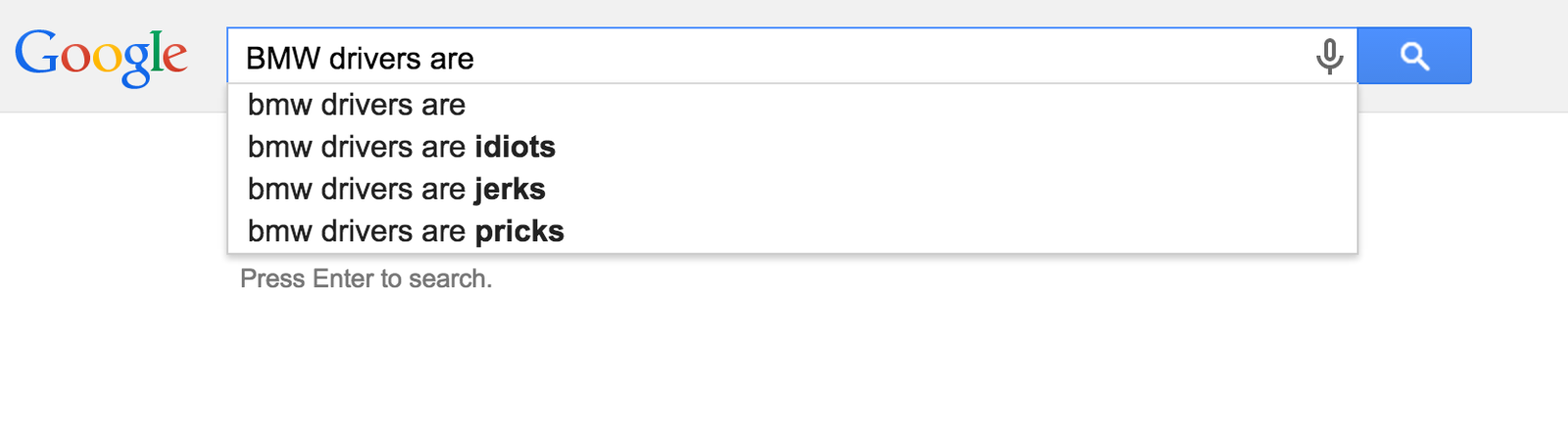Click the yellow letter o in the Google logo
Image resolution: width=1568 pixels, height=431 pixels.
pyautogui.click(x=106, y=59)
